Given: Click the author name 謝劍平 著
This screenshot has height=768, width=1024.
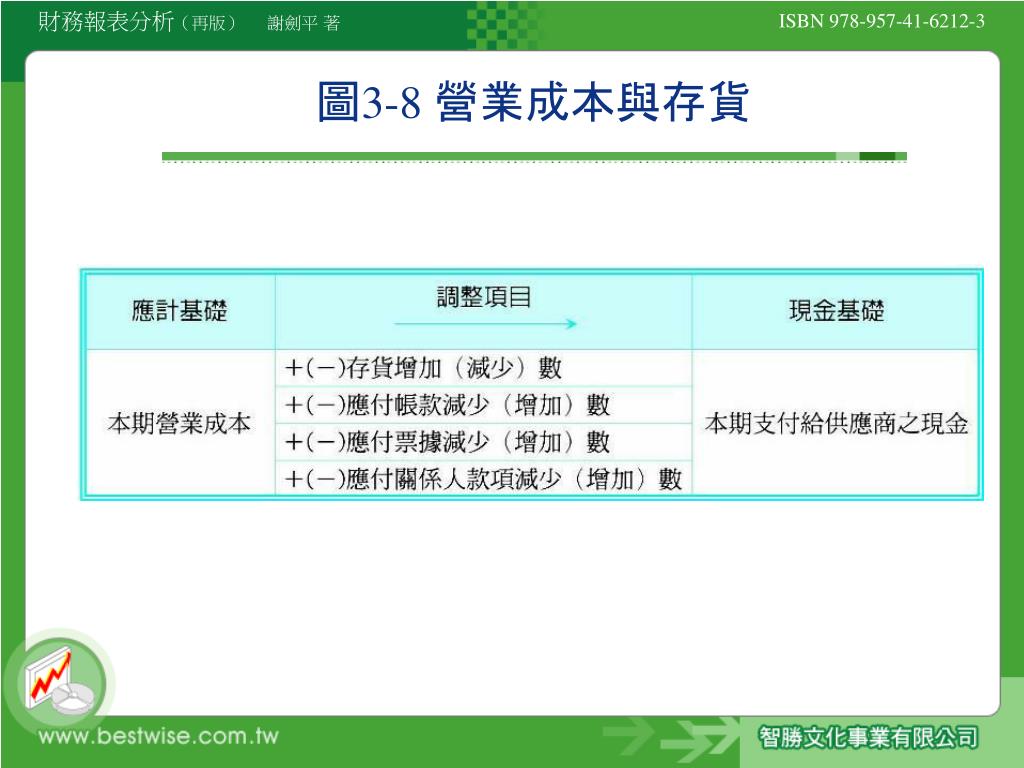Looking at the screenshot, I should pyautogui.click(x=304, y=24).
